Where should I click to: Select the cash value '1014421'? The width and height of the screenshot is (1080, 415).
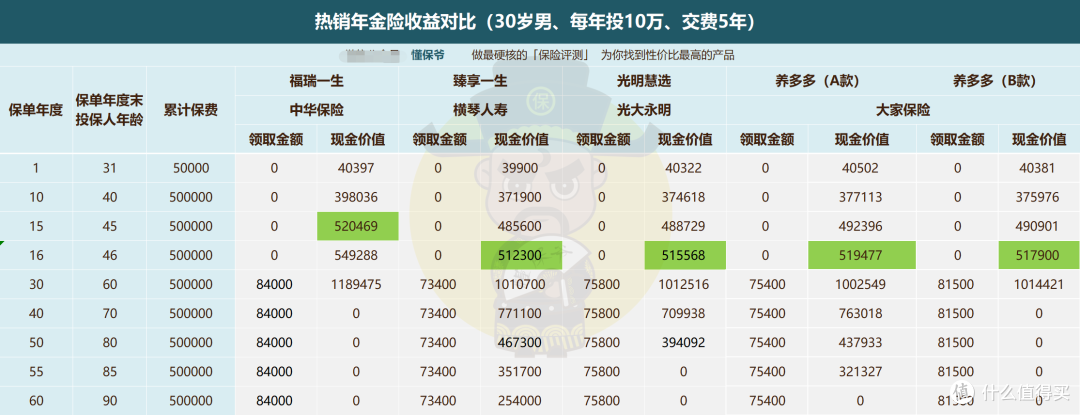pyautogui.click(x=1039, y=284)
